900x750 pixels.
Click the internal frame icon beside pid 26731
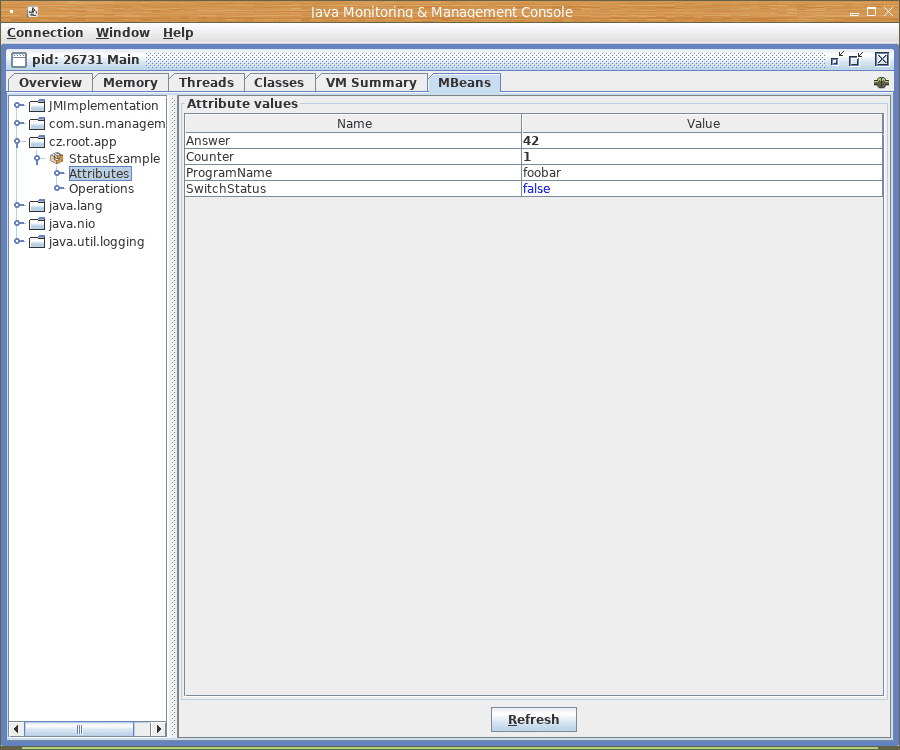pos(19,60)
